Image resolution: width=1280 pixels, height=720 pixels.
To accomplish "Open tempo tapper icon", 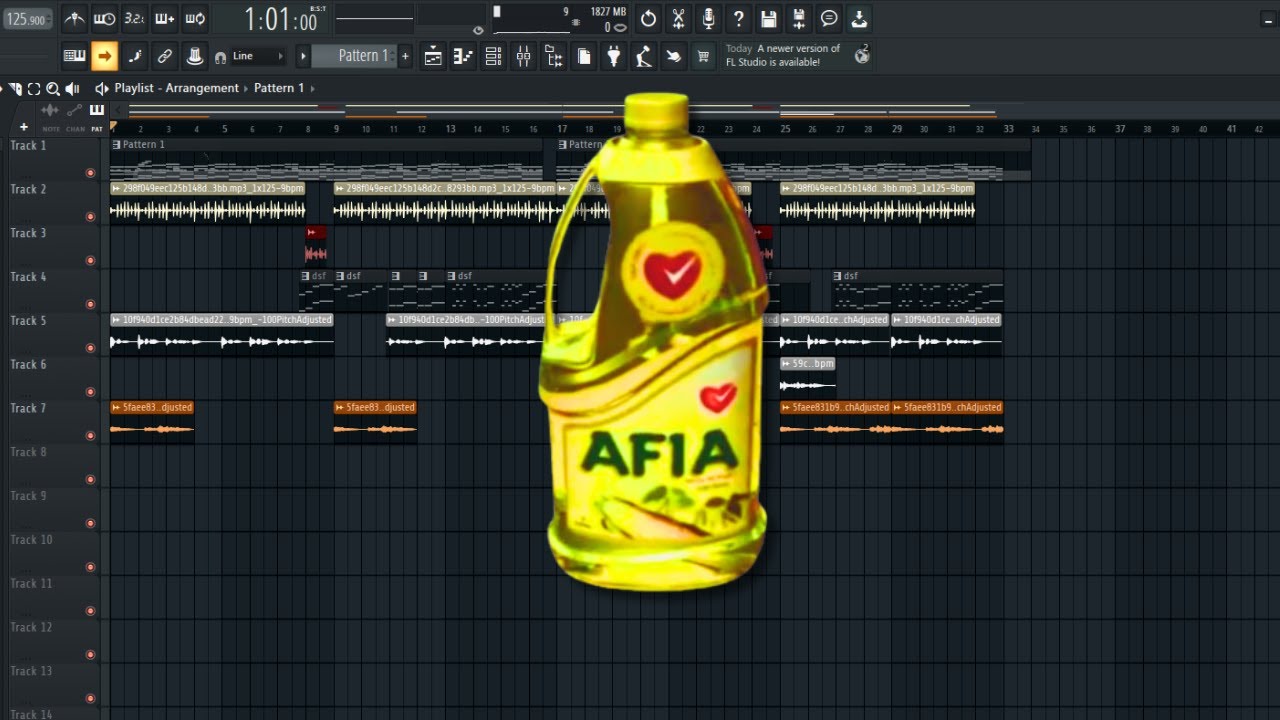I will click(645, 56).
